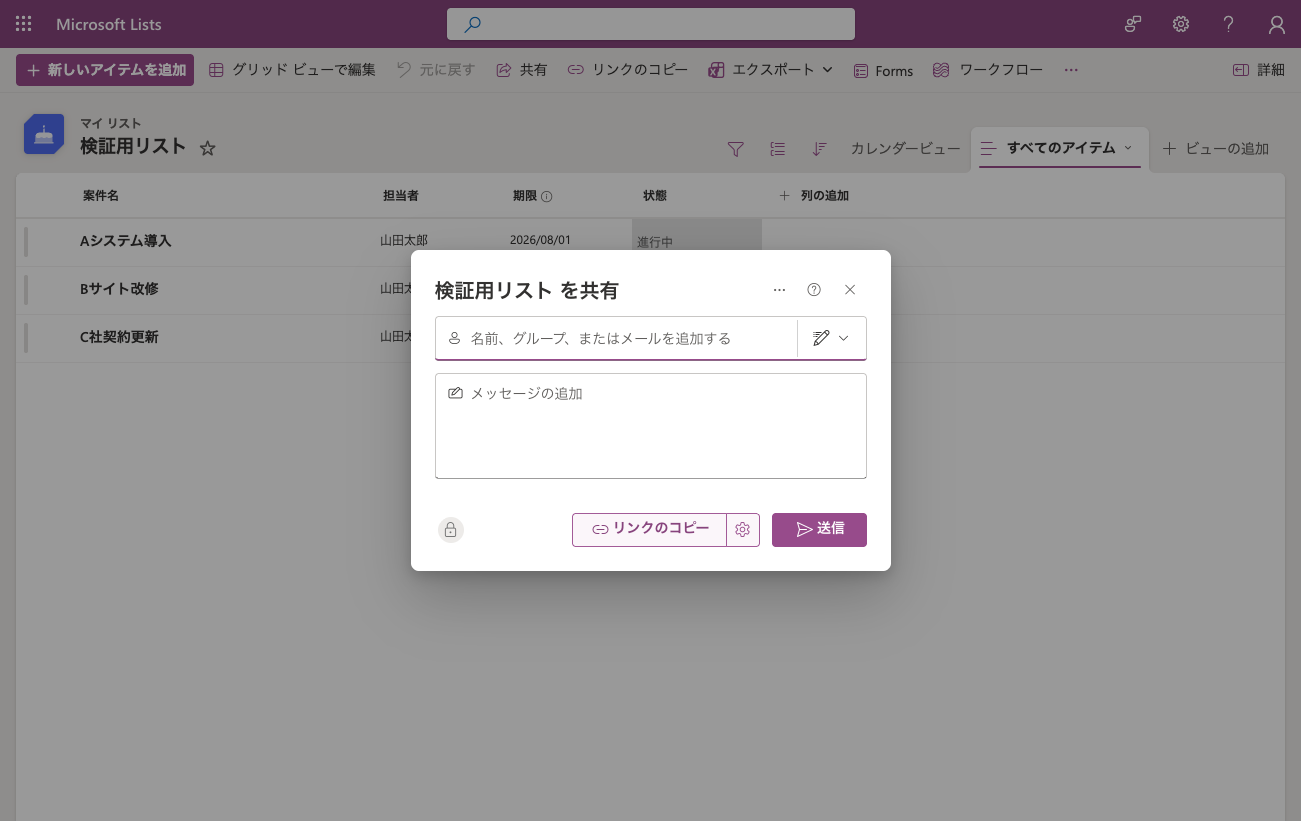This screenshot has height=821, width=1301.
Task: Click the search box in header
Action: (651, 24)
